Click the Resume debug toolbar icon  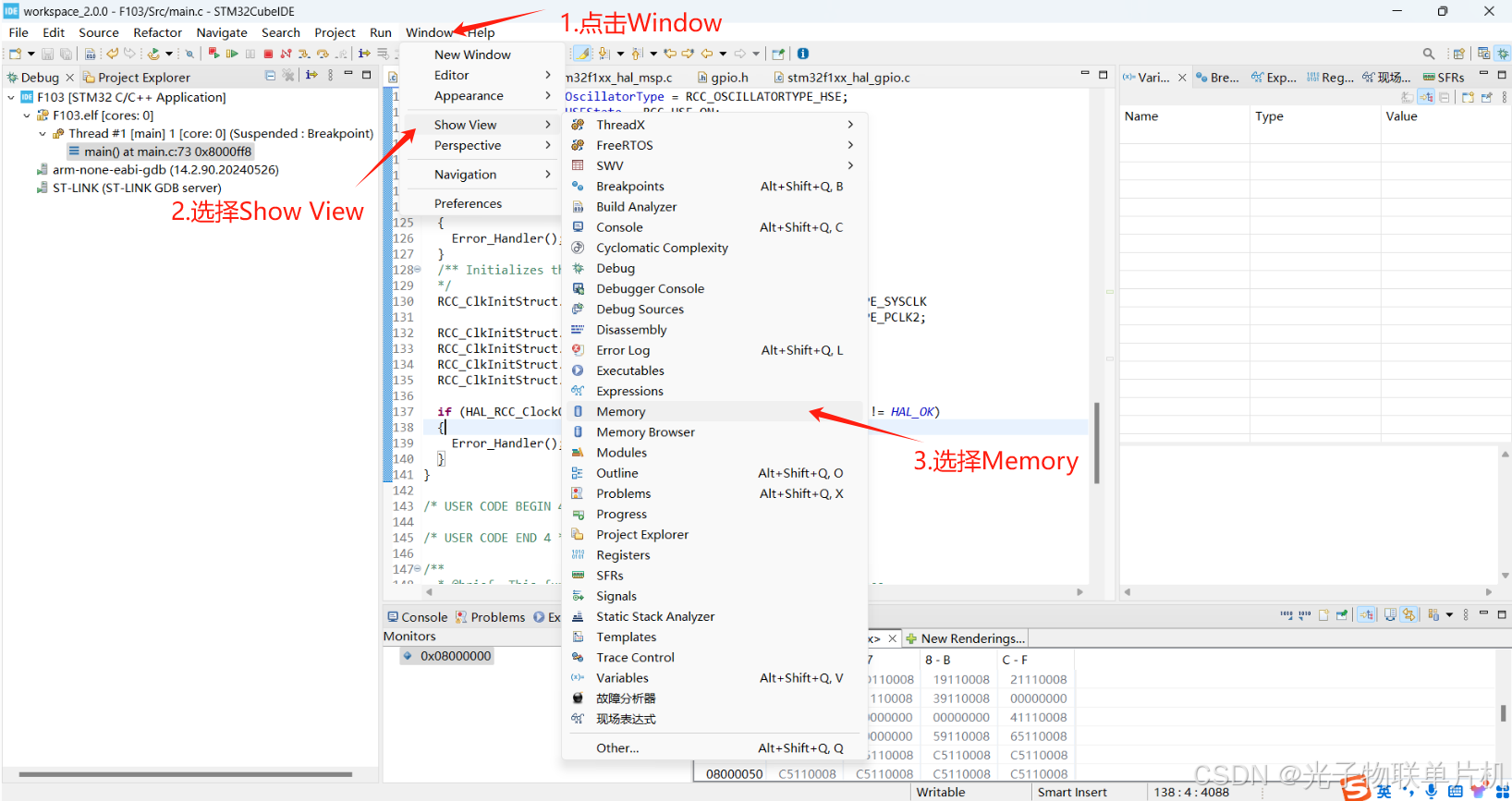point(231,54)
